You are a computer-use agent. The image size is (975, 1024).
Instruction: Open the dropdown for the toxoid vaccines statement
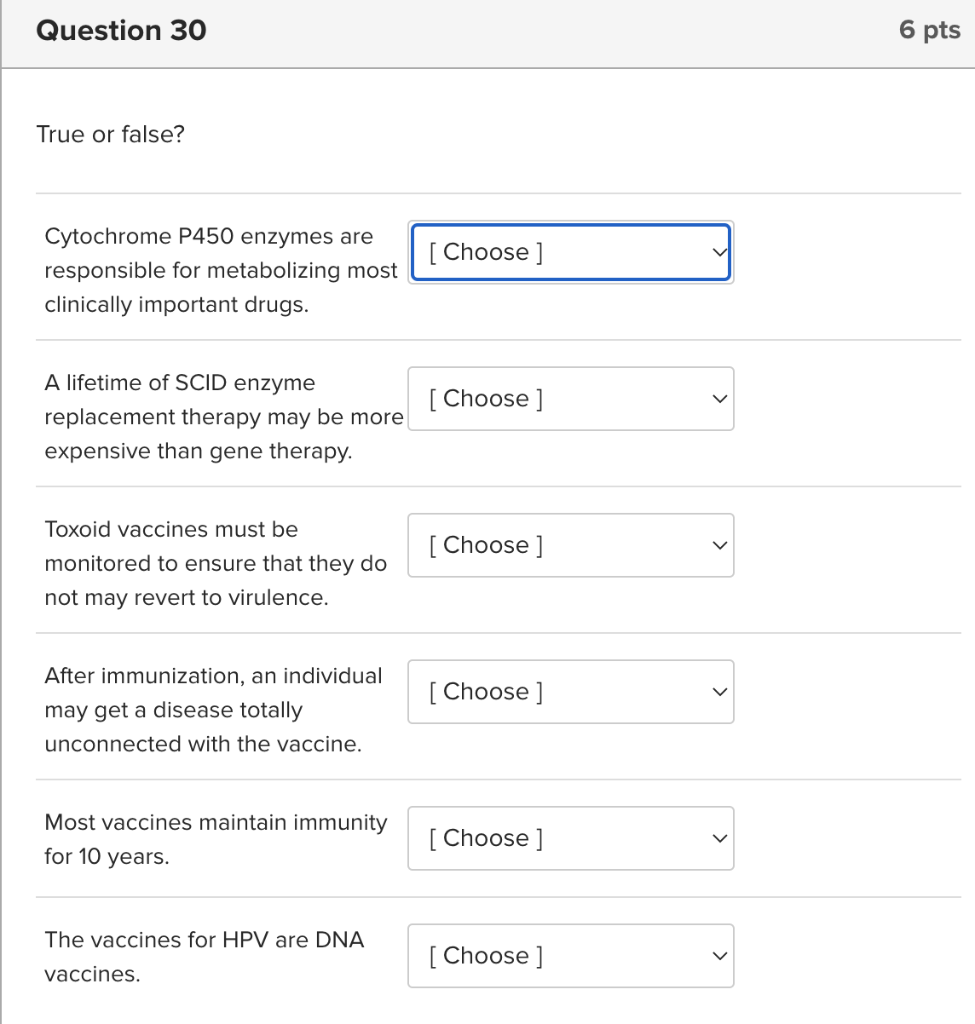click(x=570, y=545)
